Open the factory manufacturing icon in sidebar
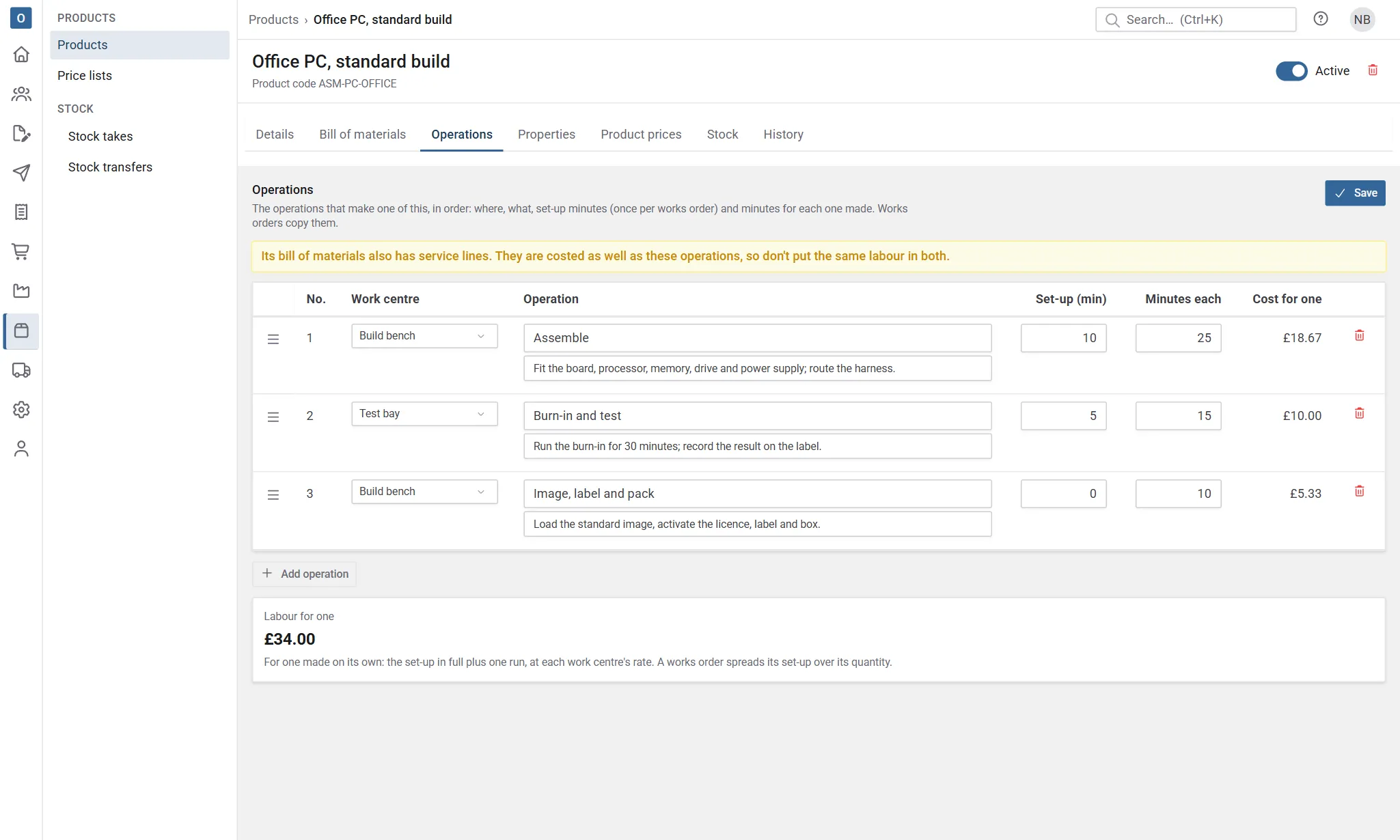The width and height of the screenshot is (1400, 840). click(21, 291)
